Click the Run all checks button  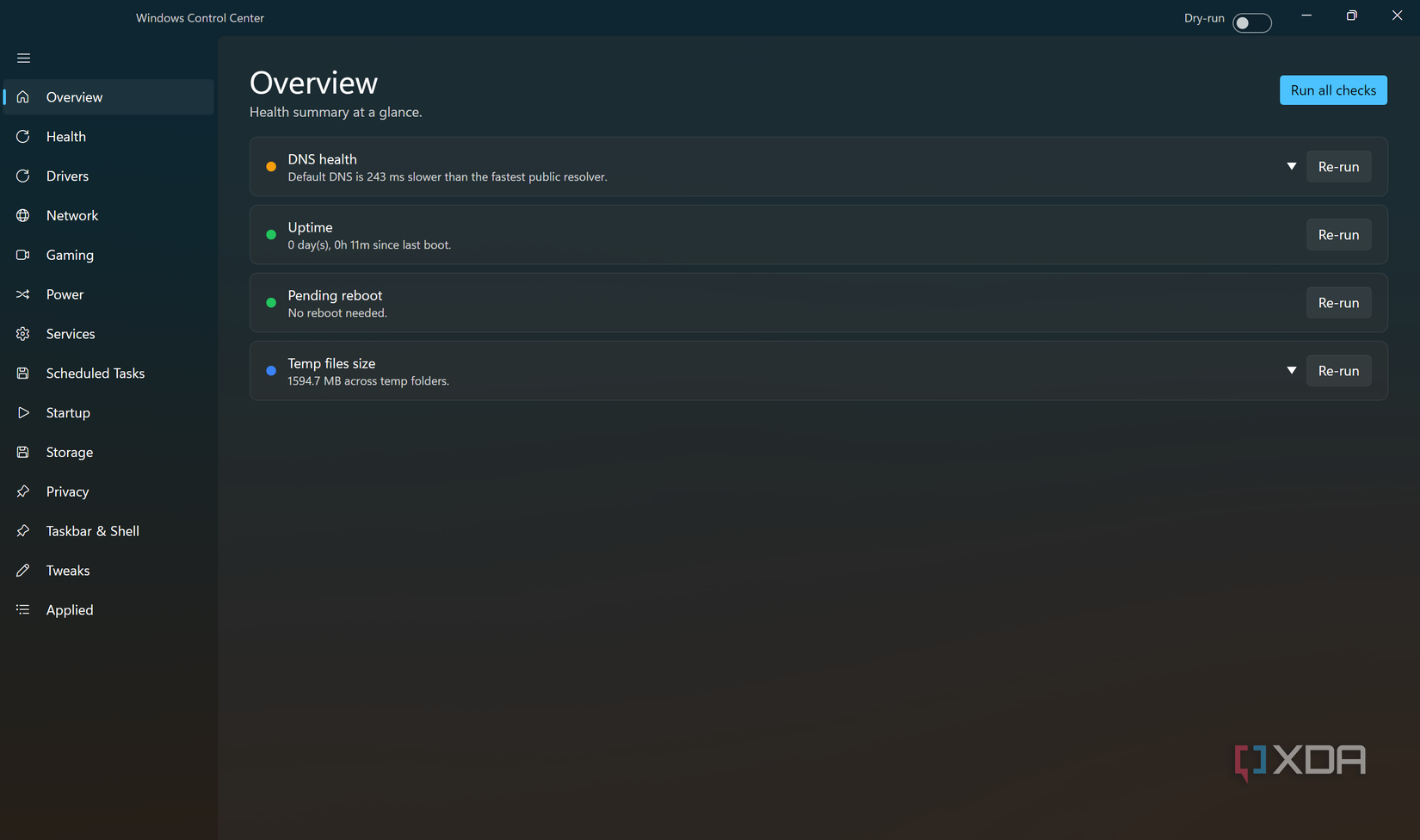[x=1333, y=90]
